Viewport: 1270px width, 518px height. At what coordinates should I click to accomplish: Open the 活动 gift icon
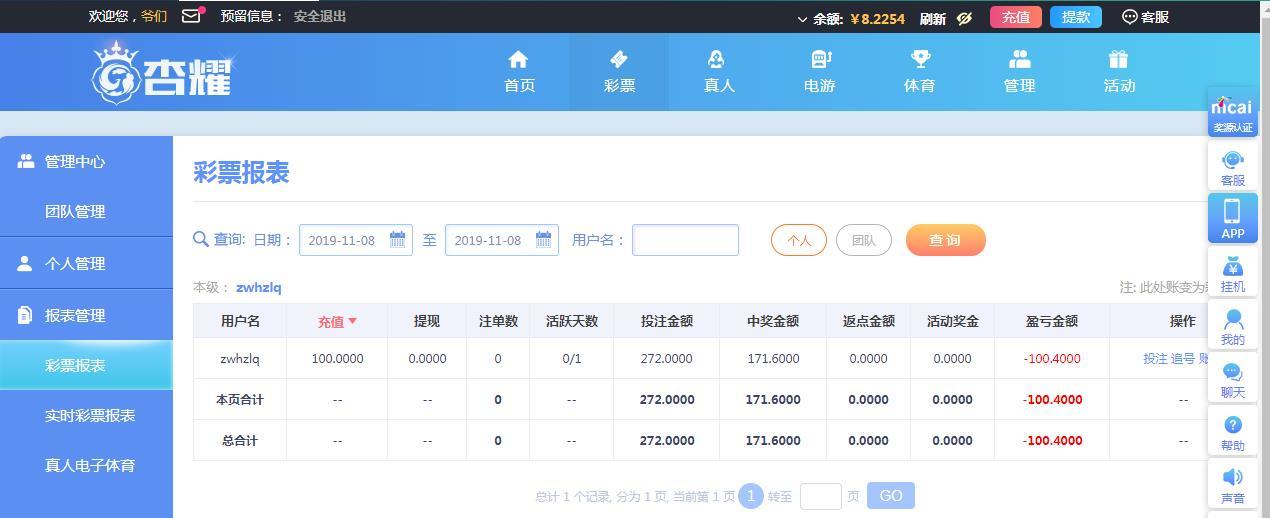click(x=1118, y=59)
